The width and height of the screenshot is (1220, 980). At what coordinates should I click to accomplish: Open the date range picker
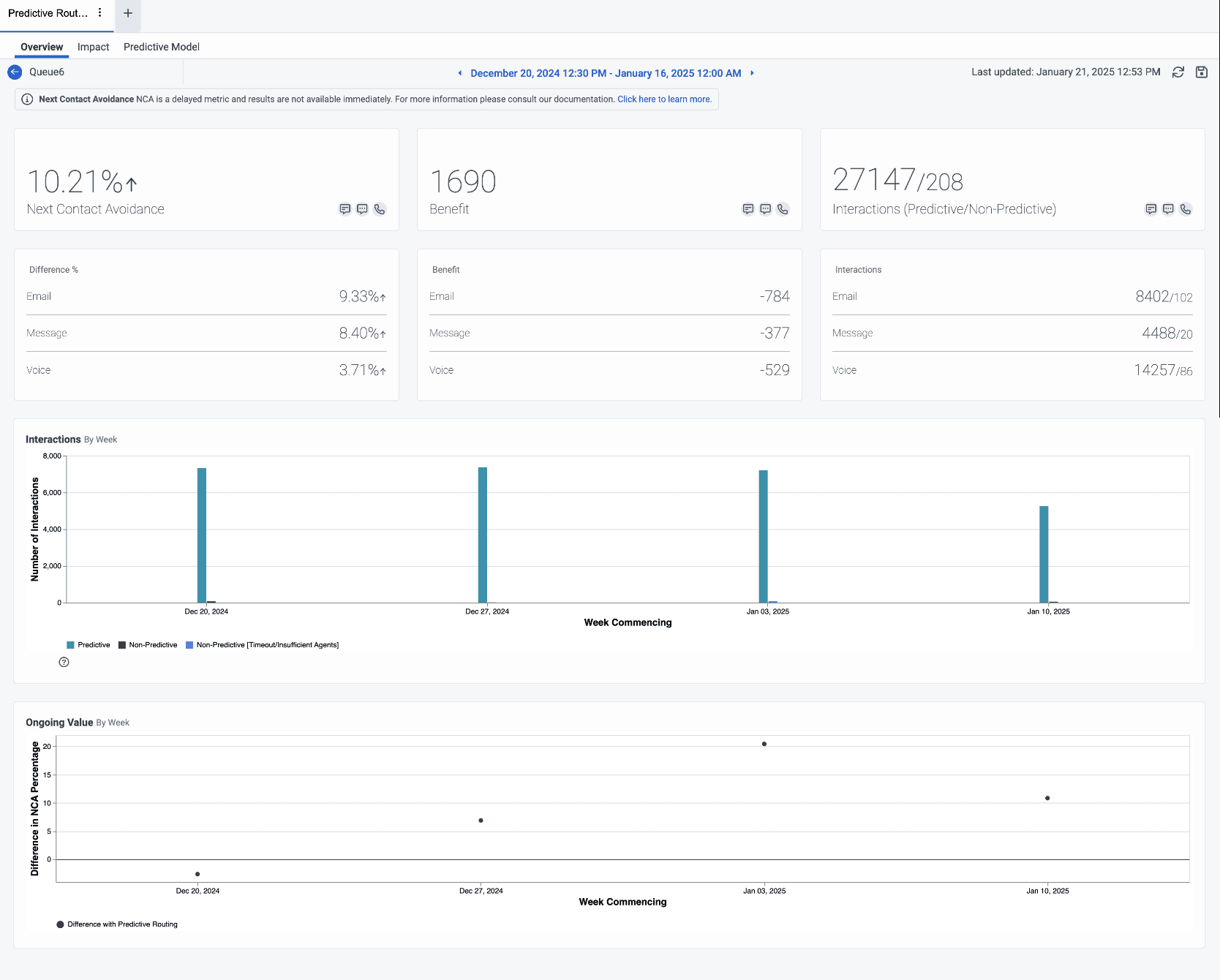(x=606, y=73)
